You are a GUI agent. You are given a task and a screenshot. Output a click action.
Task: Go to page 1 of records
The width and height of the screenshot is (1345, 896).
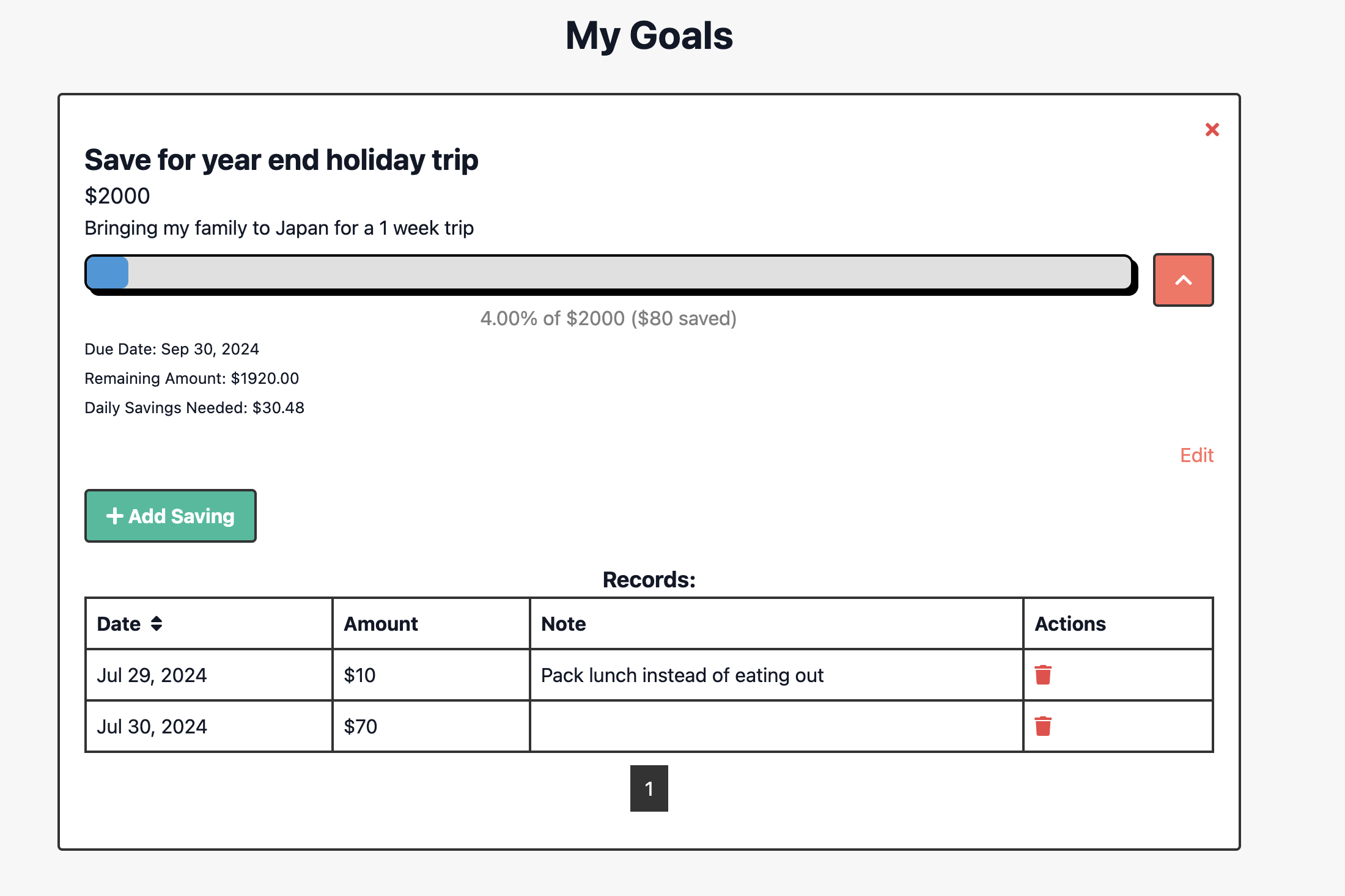[x=649, y=788]
